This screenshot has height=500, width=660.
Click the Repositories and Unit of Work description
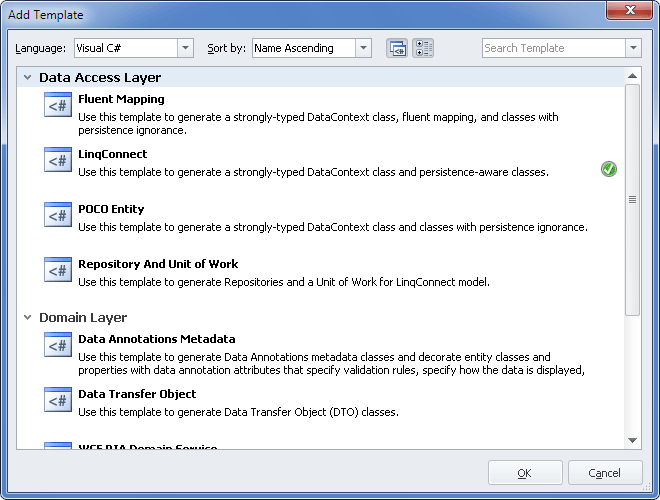[284, 282]
